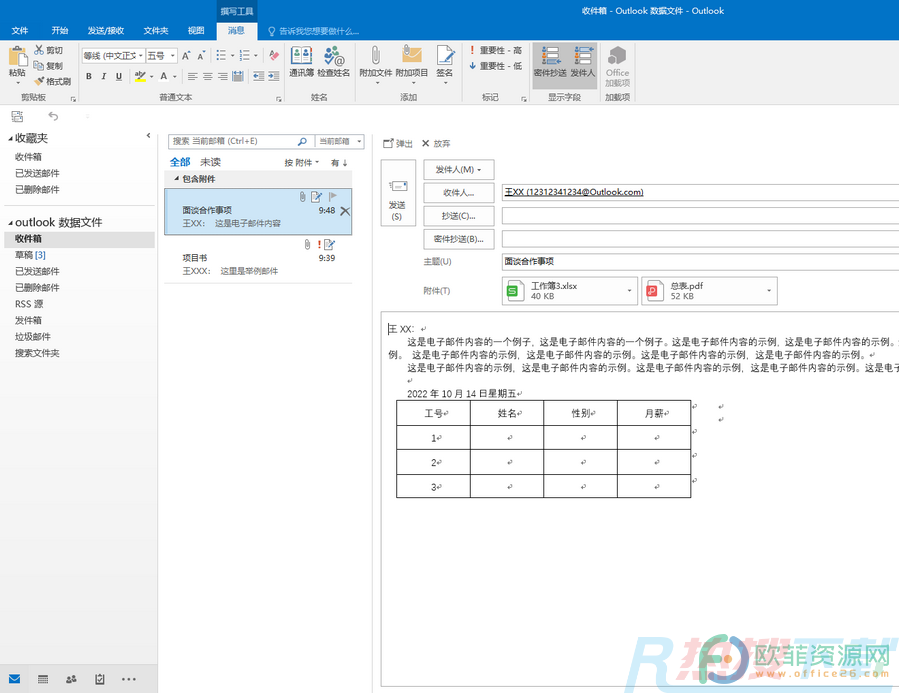The image size is (899, 693).
Task: Collapse the 收藏夹 favorites section
Action: click(11, 138)
